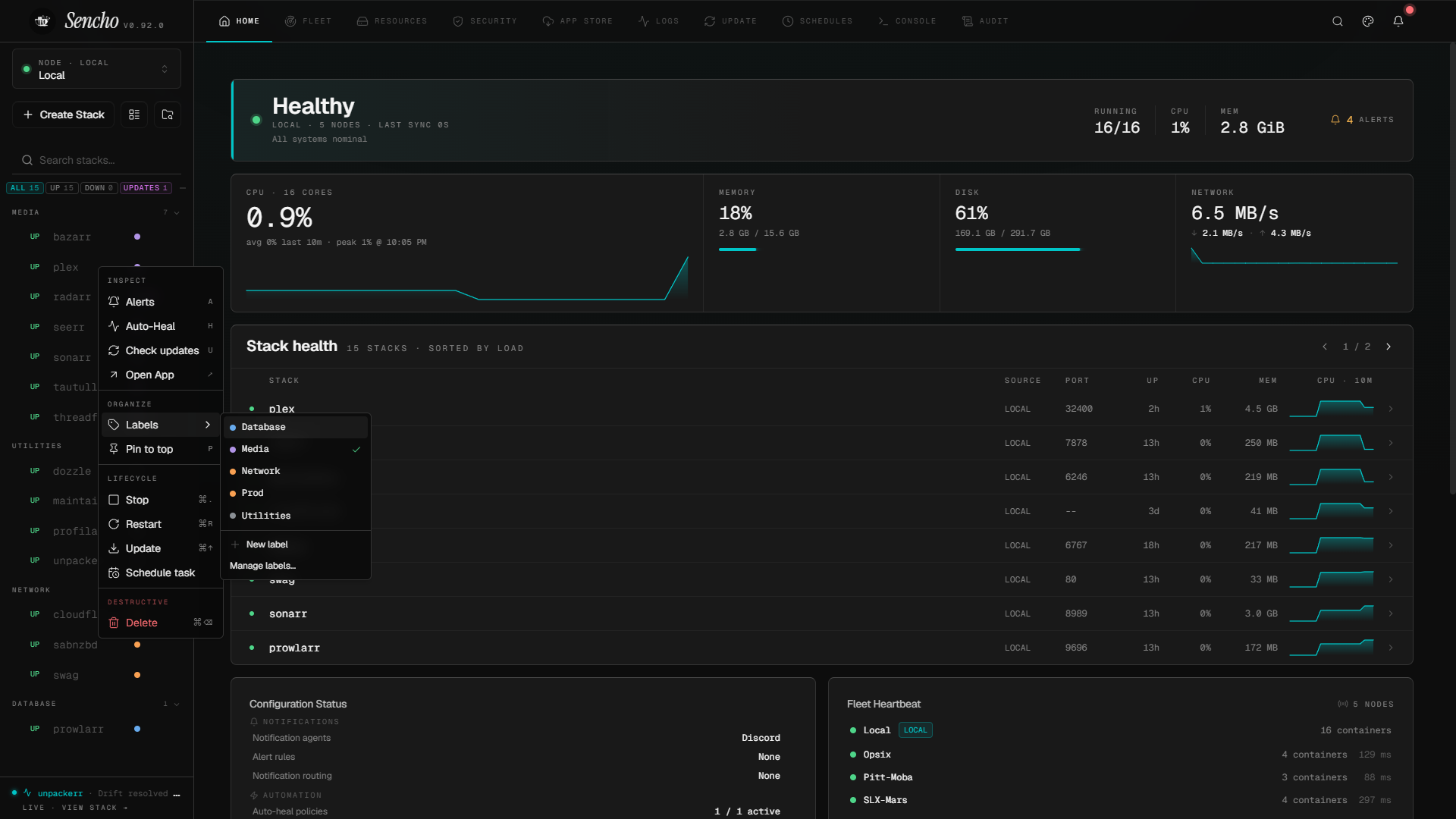
Task: Open Manage labels link
Action: (263, 566)
